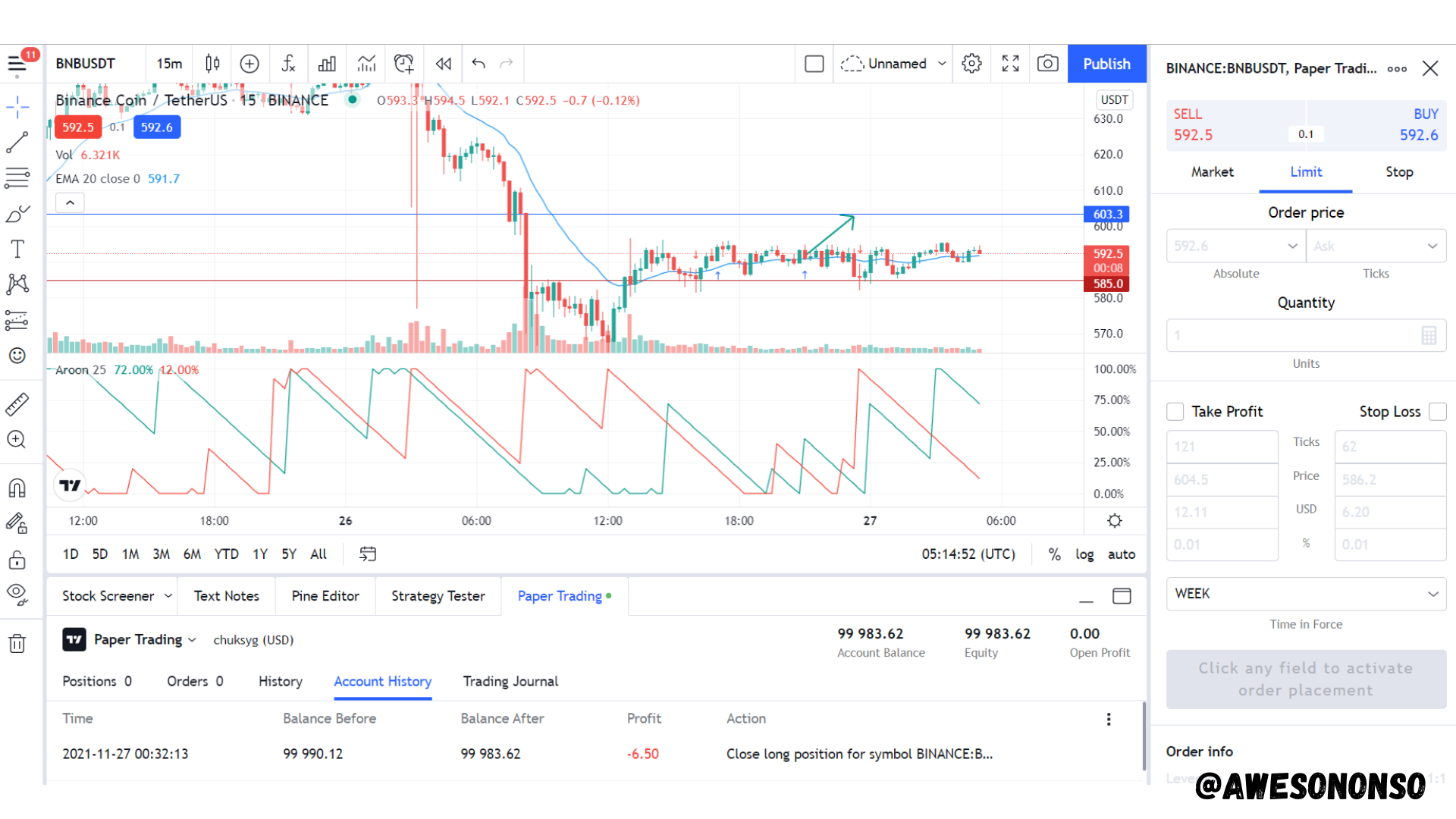Open the chart settings gear
This screenshot has width=1456, height=819.
click(x=971, y=64)
